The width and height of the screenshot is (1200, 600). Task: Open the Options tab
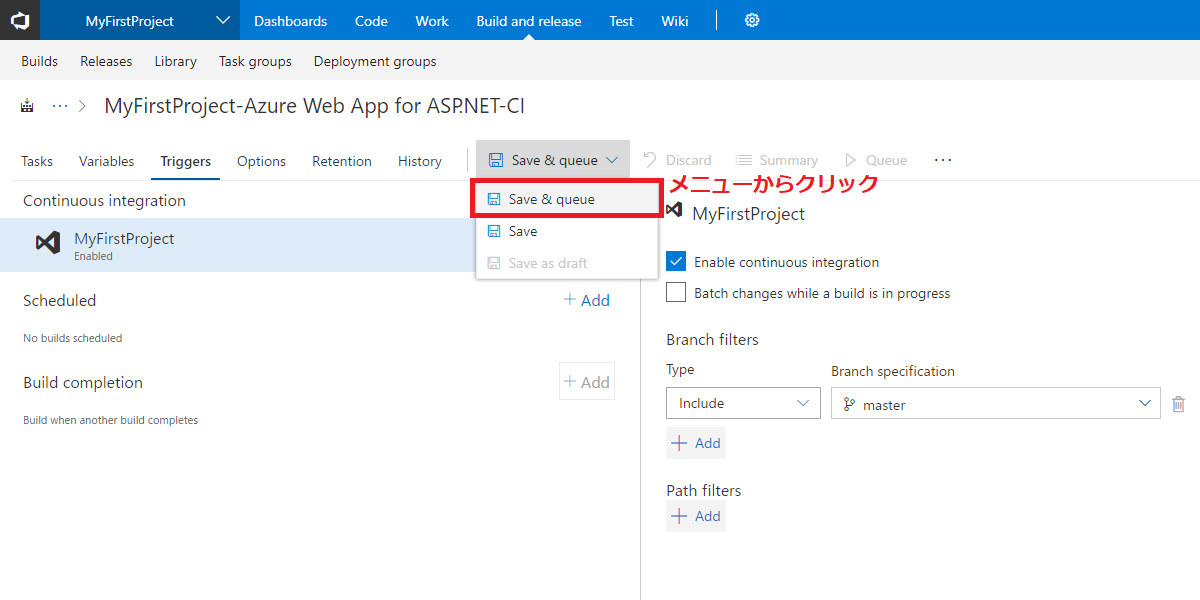(261, 161)
